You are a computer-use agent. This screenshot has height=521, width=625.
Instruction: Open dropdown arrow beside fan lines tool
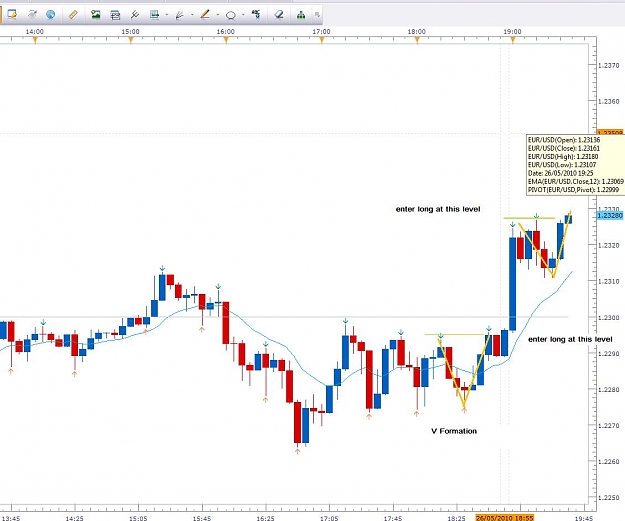click(192, 15)
